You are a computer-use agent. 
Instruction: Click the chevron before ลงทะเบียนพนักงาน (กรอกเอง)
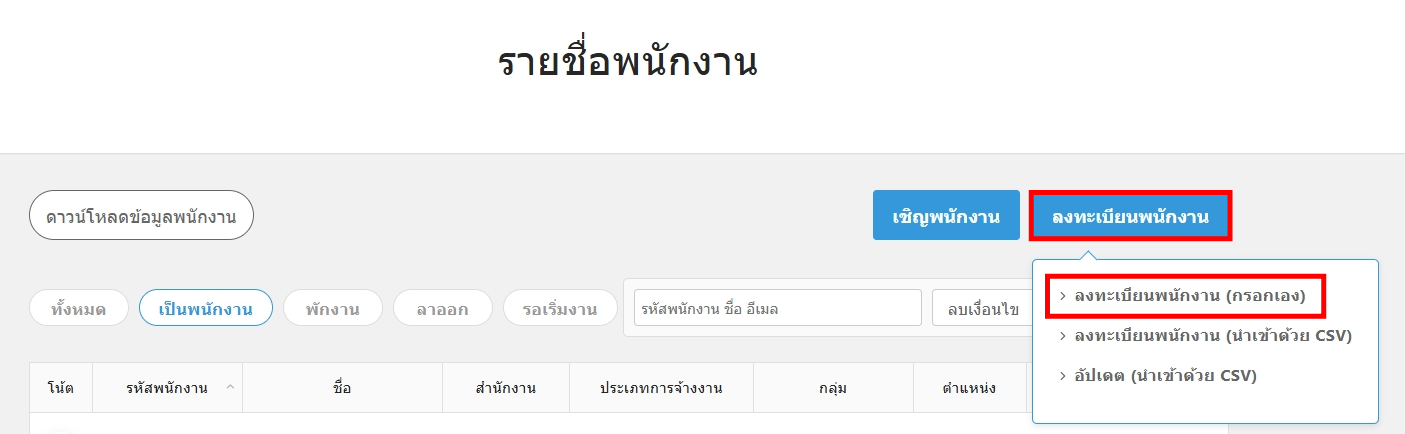point(1062,296)
